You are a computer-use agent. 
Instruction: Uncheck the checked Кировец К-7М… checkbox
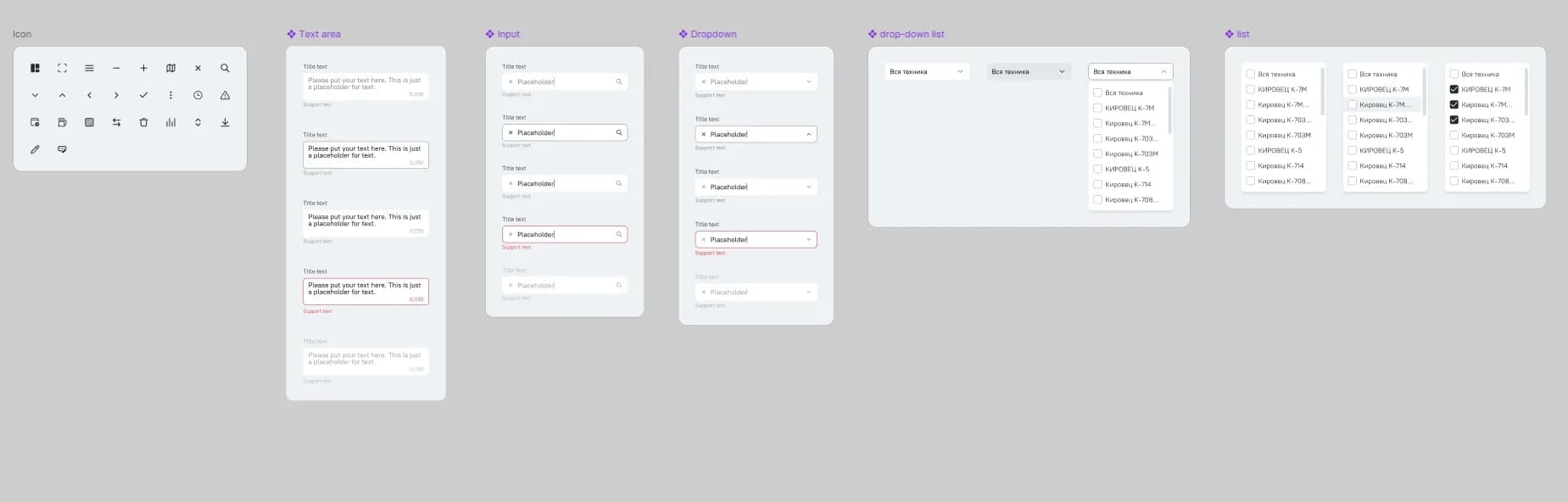tap(1454, 104)
